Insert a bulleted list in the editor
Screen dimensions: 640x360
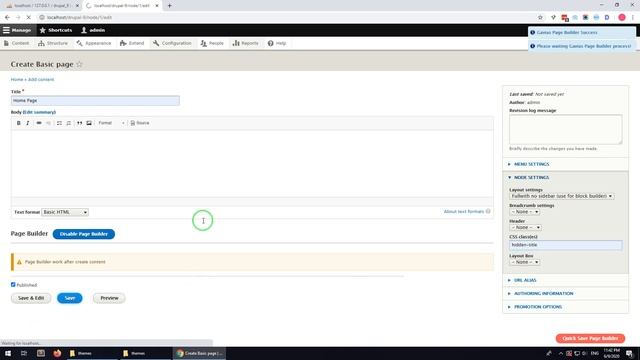(59, 123)
